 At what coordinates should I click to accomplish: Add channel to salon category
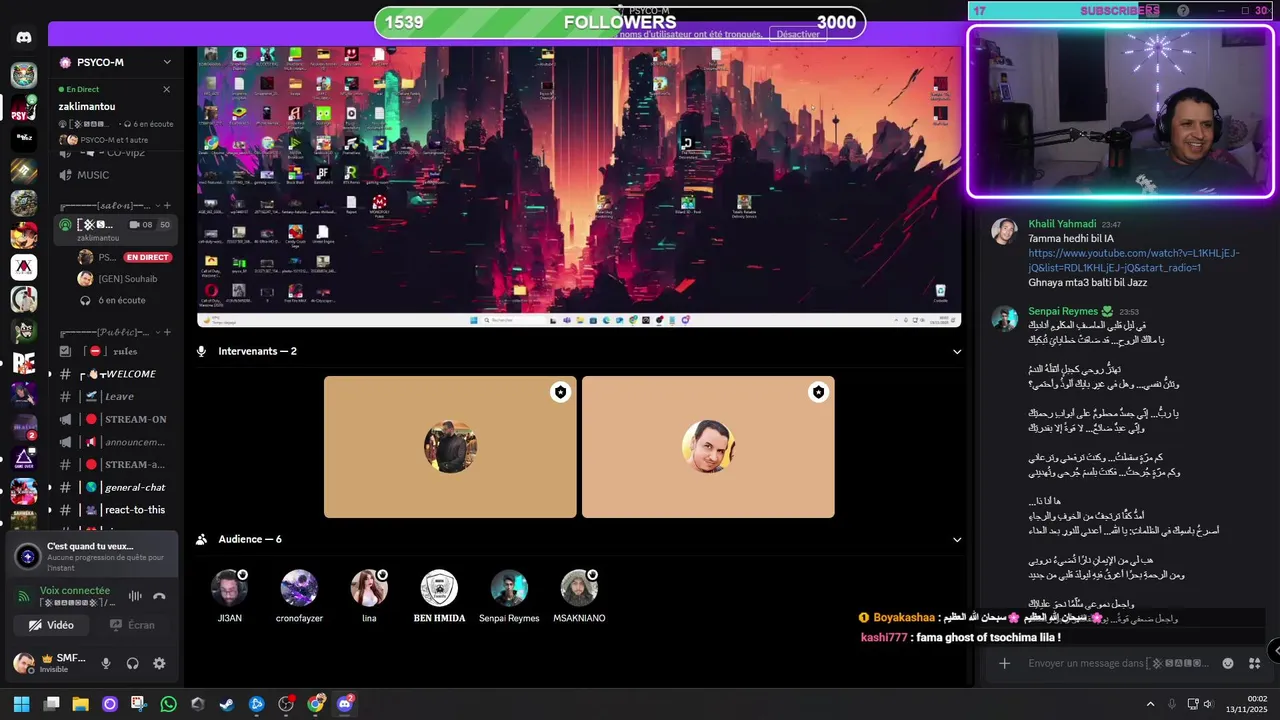pyautogui.click(x=167, y=205)
